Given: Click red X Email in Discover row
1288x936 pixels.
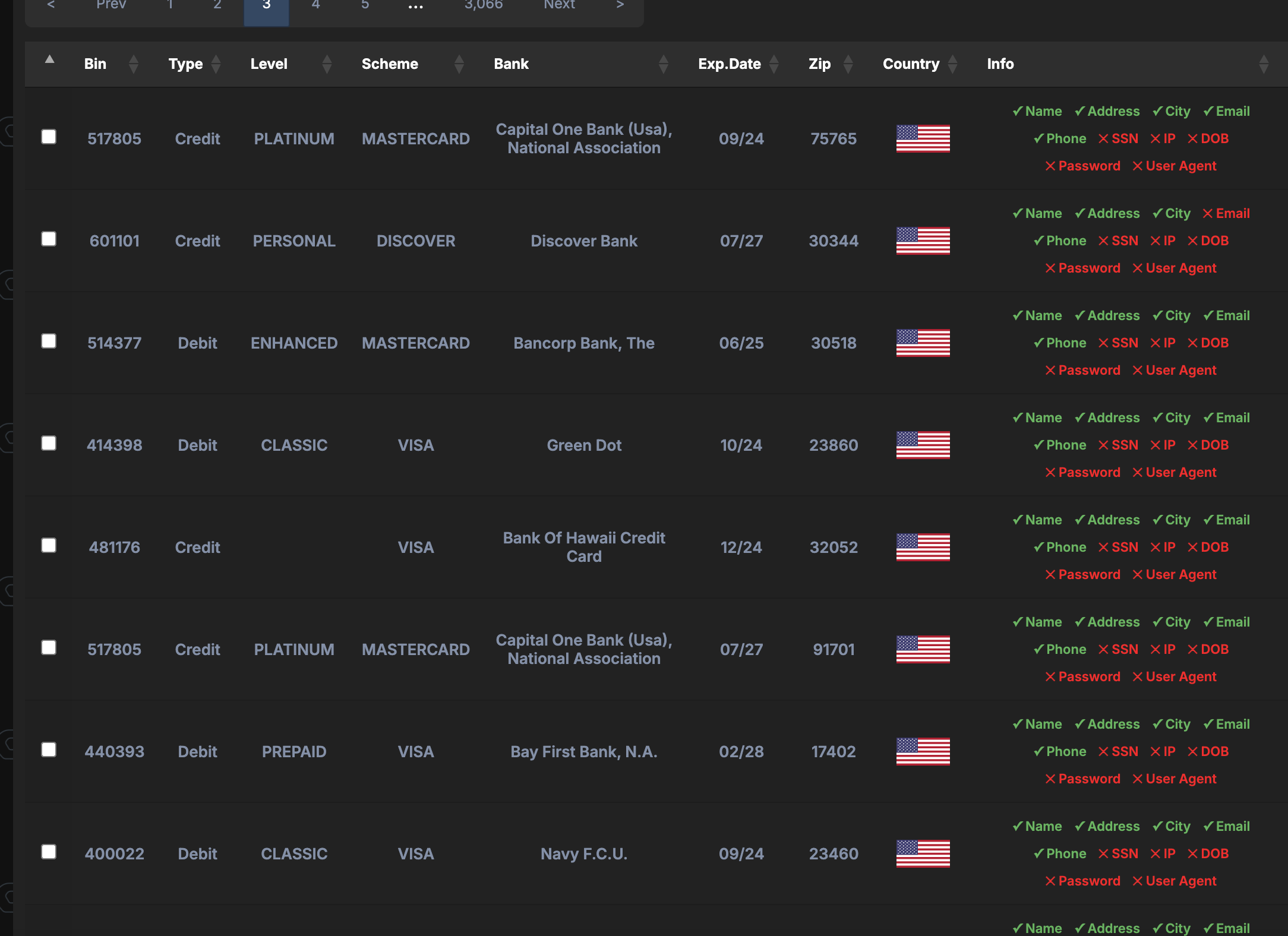Looking at the screenshot, I should [x=1226, y=214].
